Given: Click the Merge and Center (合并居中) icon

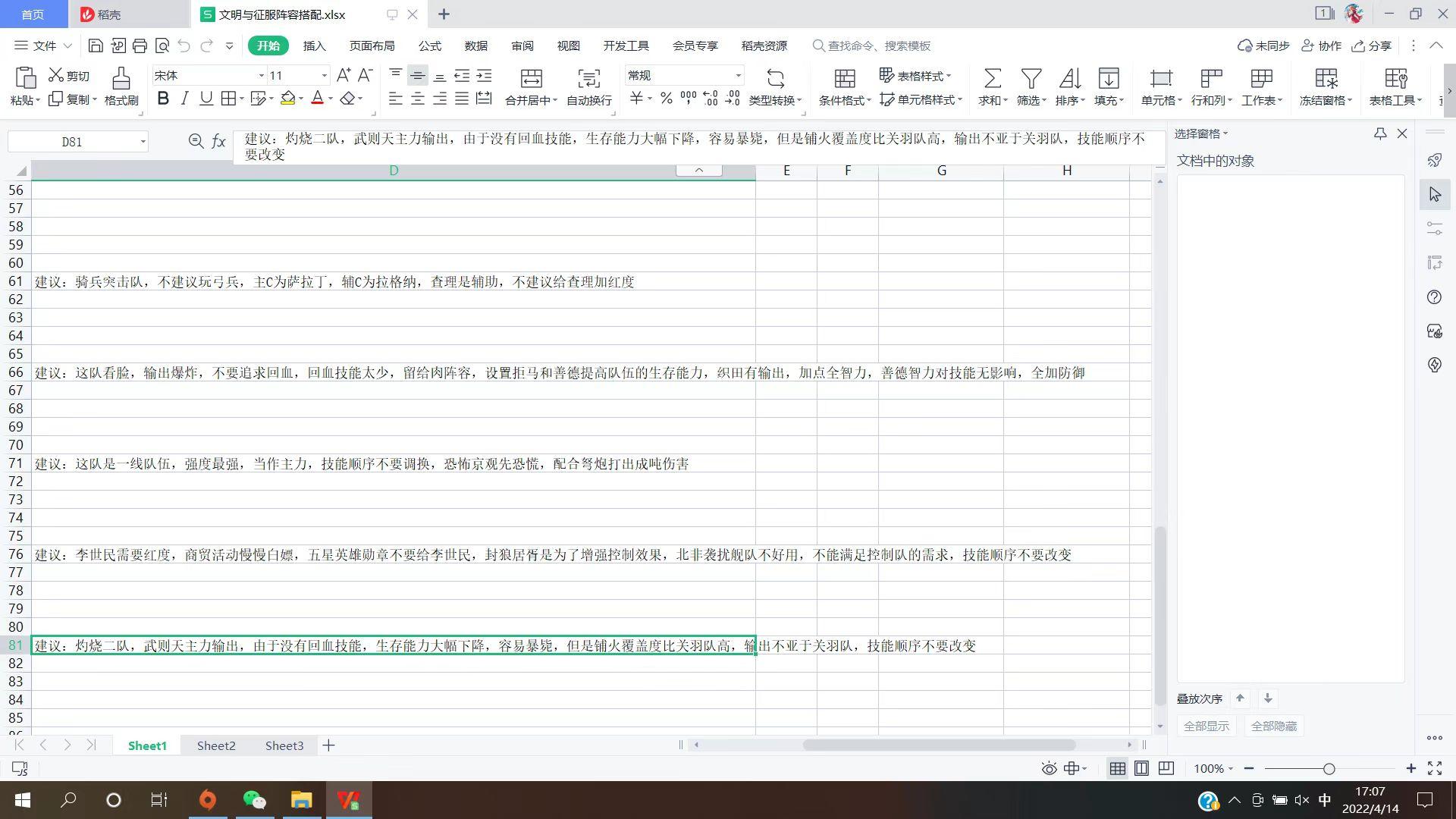Looking at the screenshot, I should coord(531,78).
